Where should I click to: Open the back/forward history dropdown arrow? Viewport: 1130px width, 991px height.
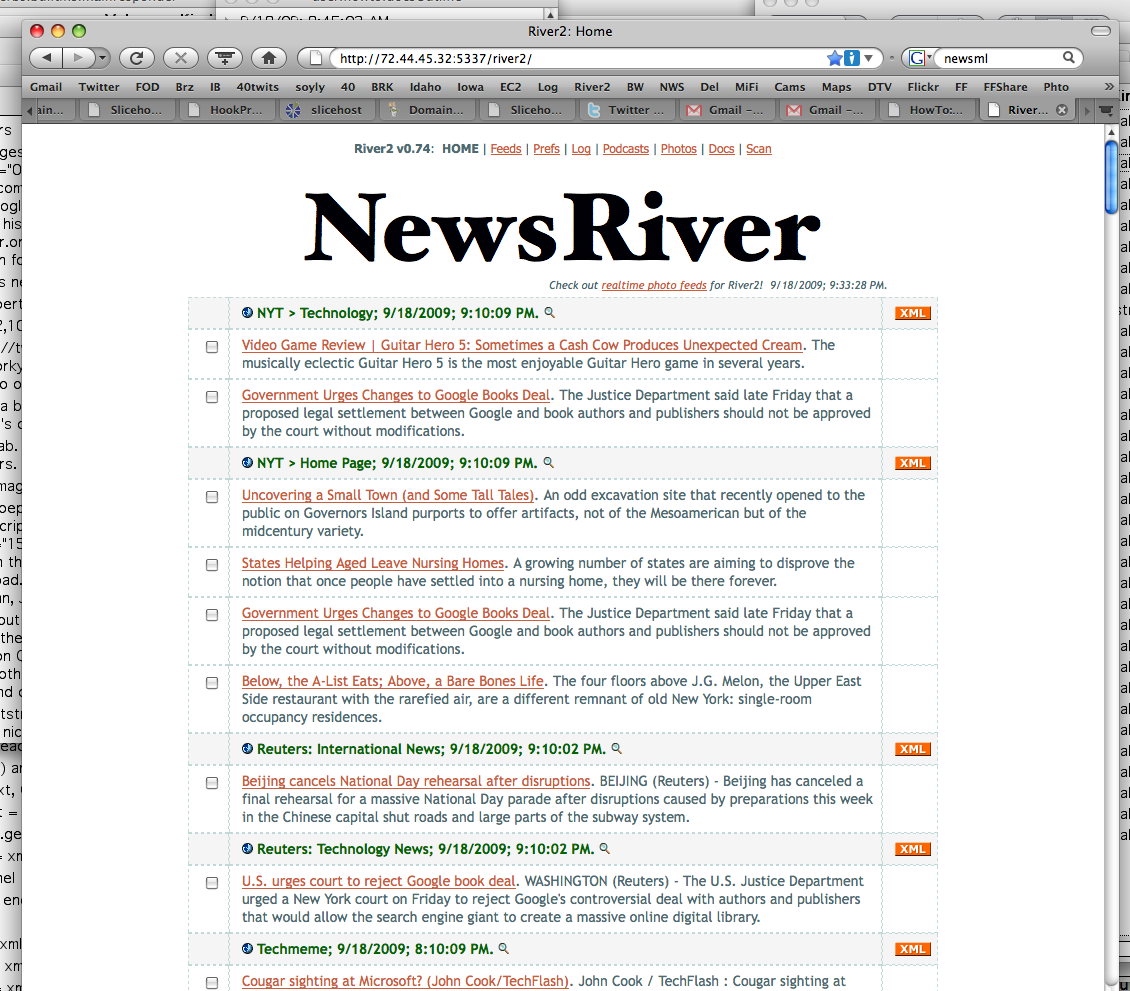(102, 58)
